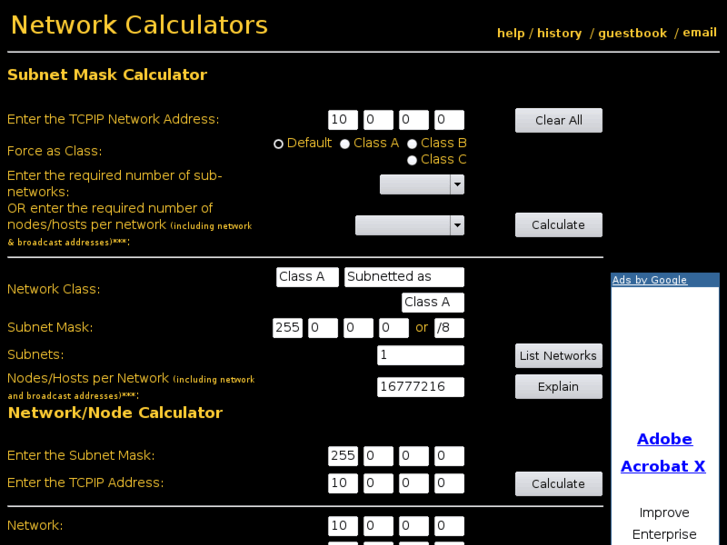Click the Explain button
This screenshot has width=727, height=545.
coord(559,387)
